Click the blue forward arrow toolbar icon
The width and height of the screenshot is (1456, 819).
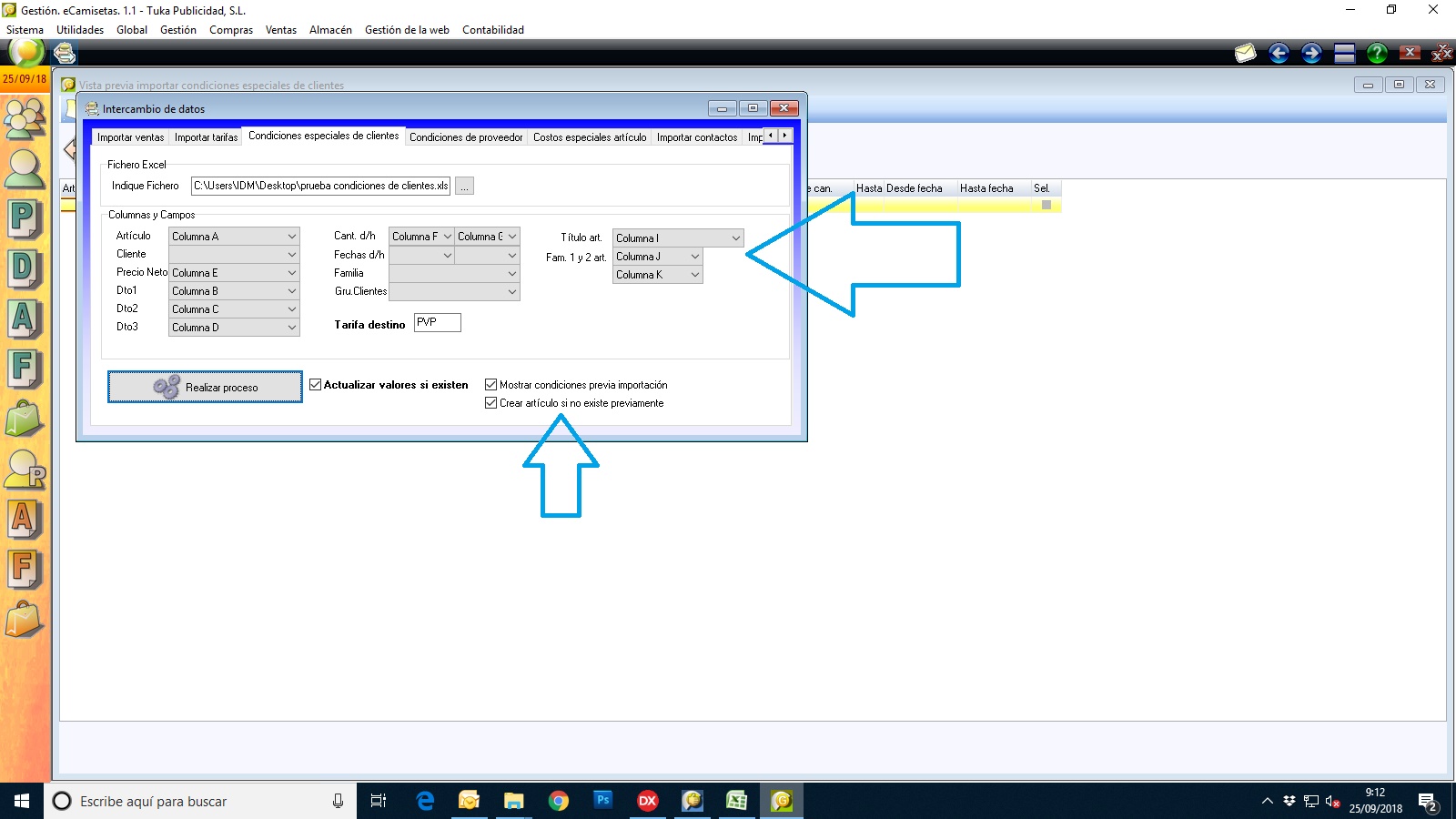[1311, 54]
